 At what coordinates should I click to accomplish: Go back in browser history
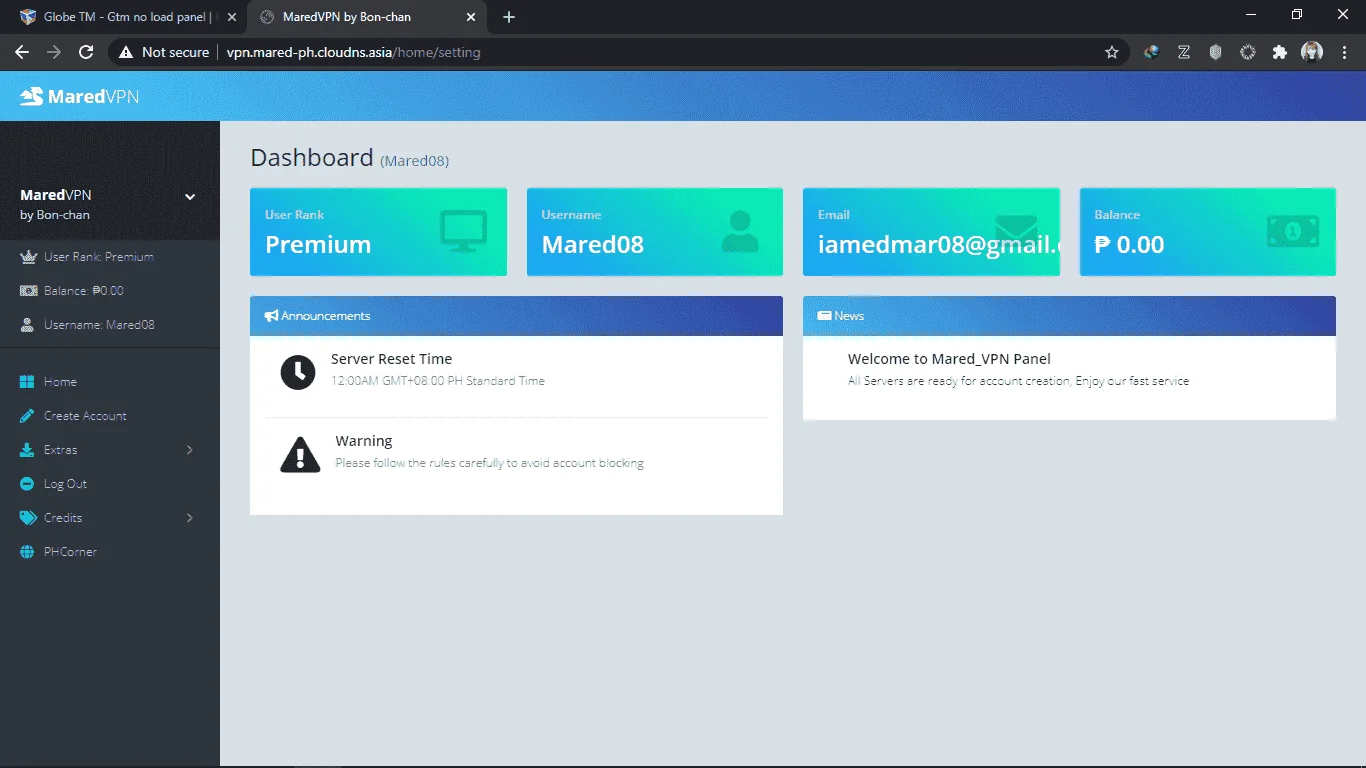point(21,52)
